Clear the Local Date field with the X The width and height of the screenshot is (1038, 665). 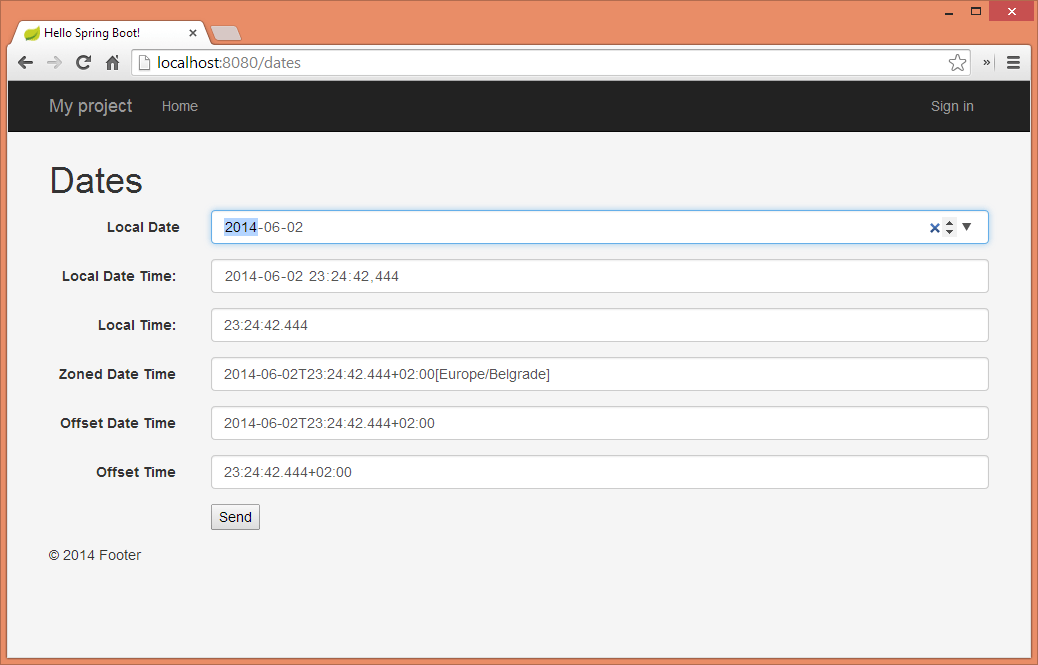pyautogui.click(x=934, y=227)
